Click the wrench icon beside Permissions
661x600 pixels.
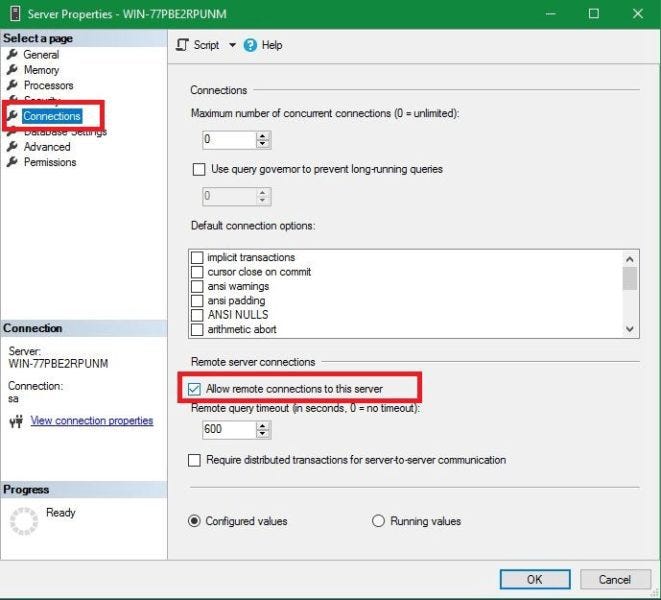coord(12,161)
